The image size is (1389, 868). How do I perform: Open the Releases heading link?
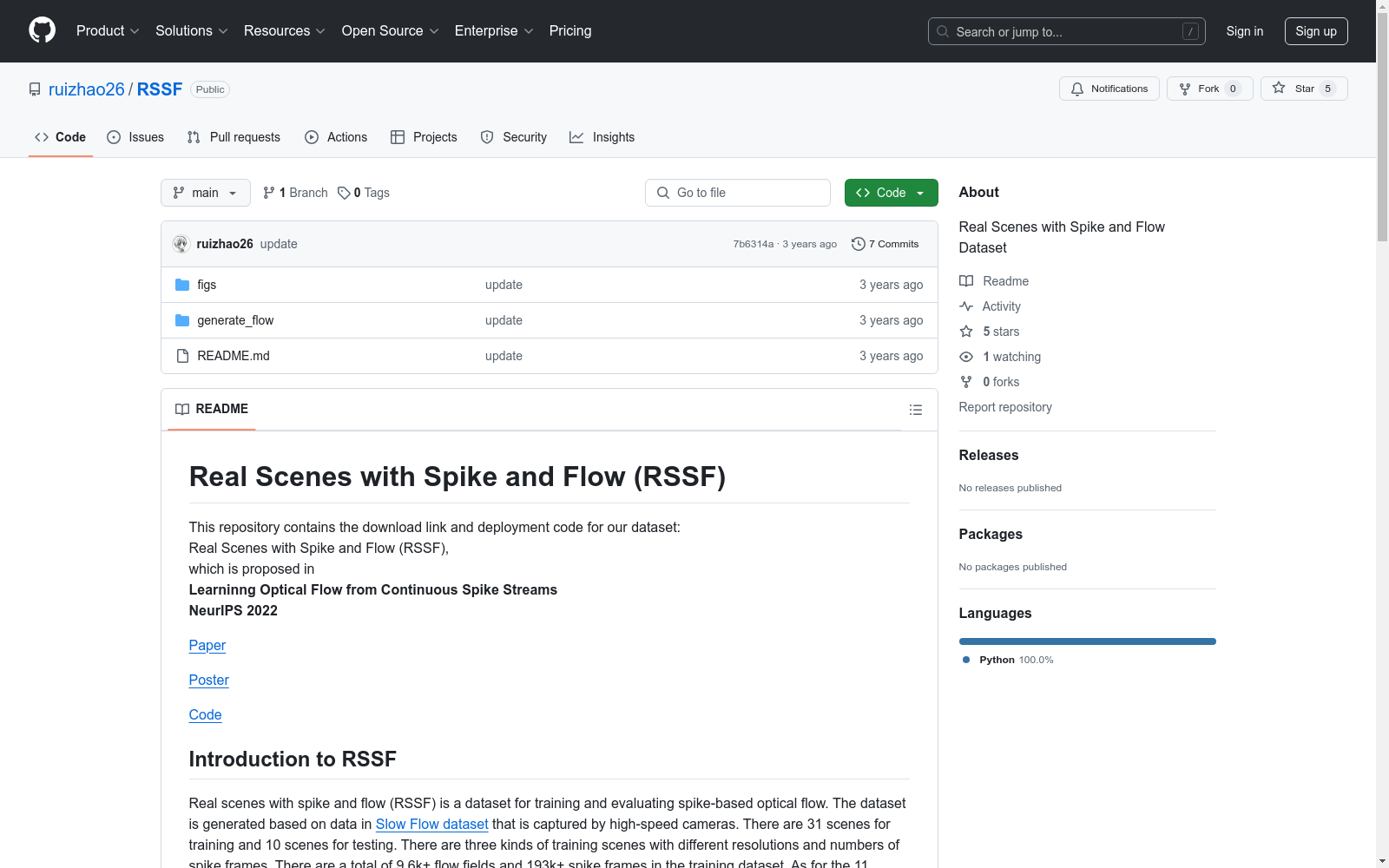pyautogui.click(x=989, y=455)
